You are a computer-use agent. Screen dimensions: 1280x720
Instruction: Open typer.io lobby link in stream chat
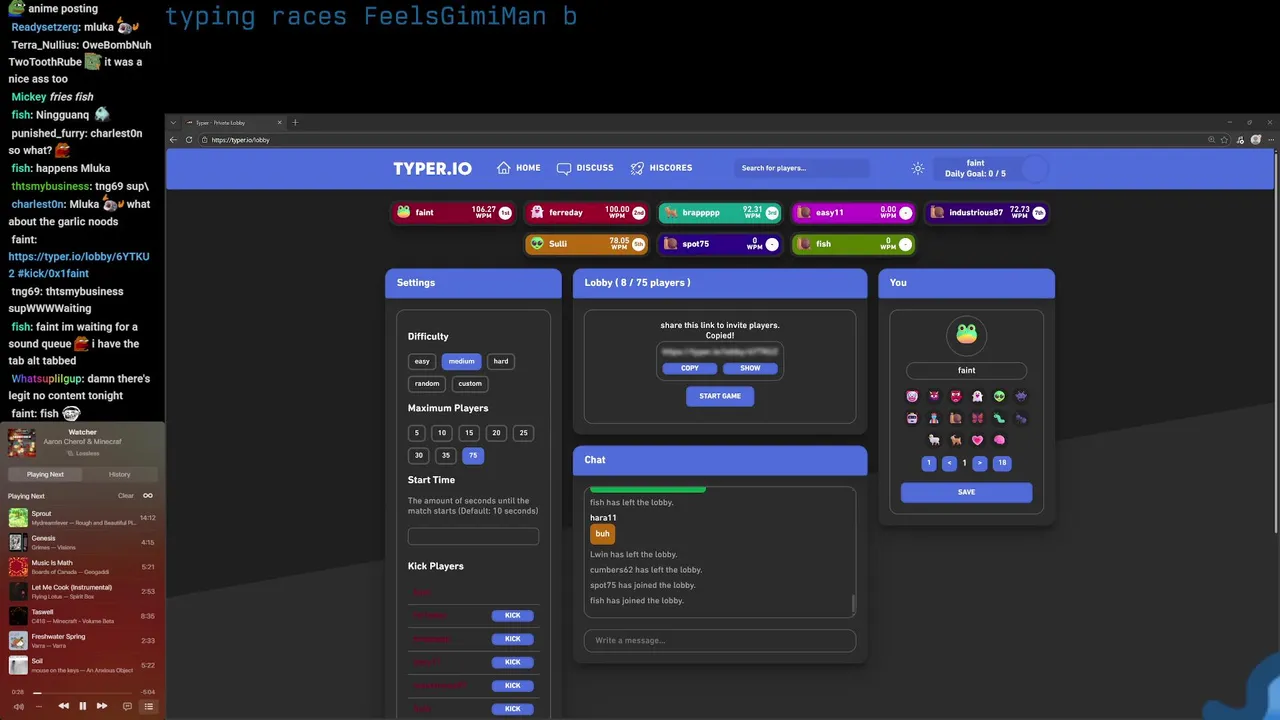point(79,265)
